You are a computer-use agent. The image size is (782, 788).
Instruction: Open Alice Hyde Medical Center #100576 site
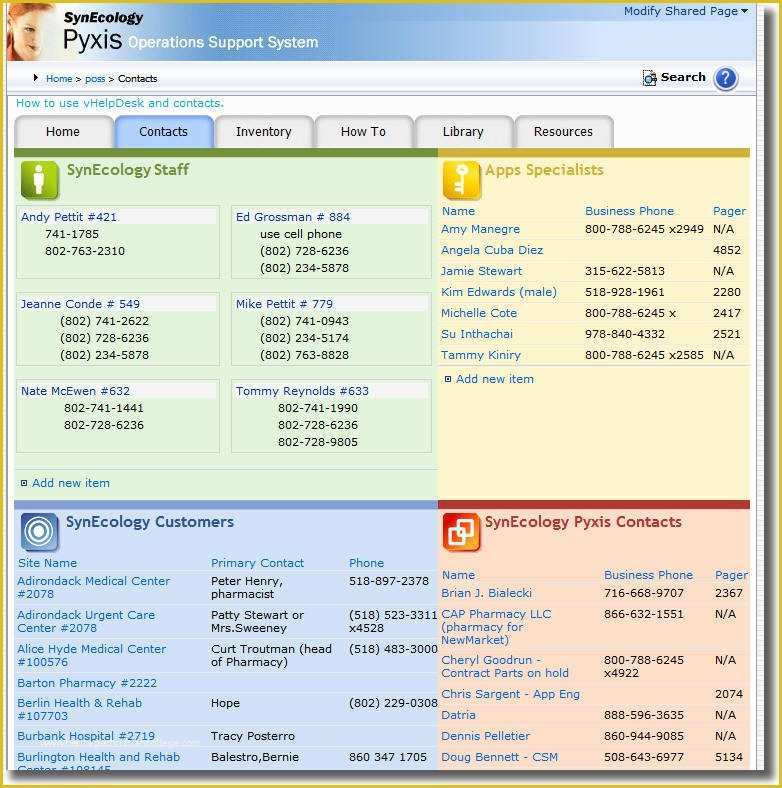(x=91, y=656)
